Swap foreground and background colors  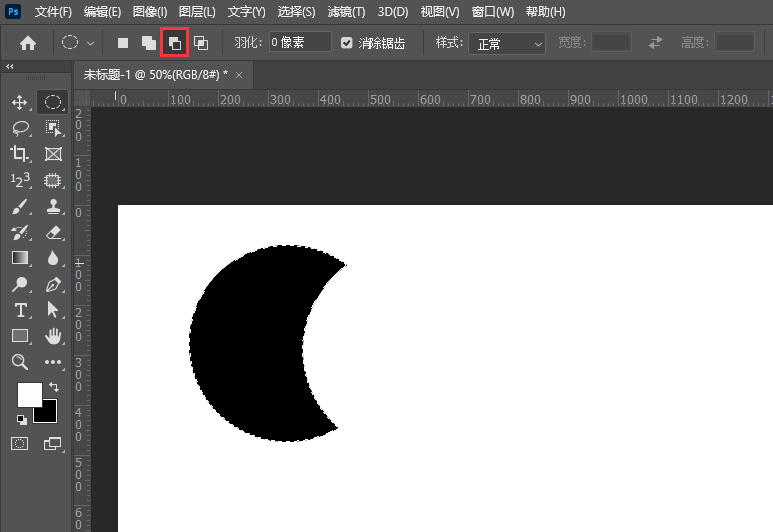[x=54, y=386]
